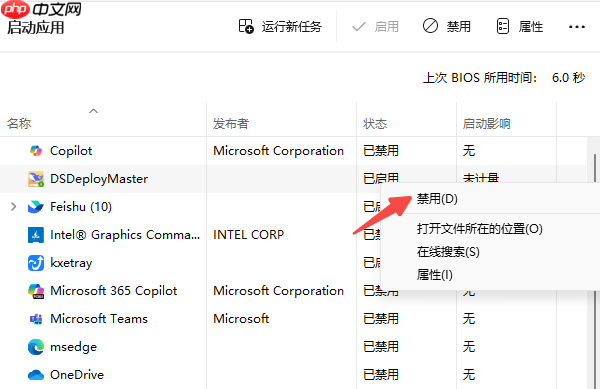The height and width of the screenshot is (389, 600).
Task: Click 属性(I) in the context menu
Action: 435,275
